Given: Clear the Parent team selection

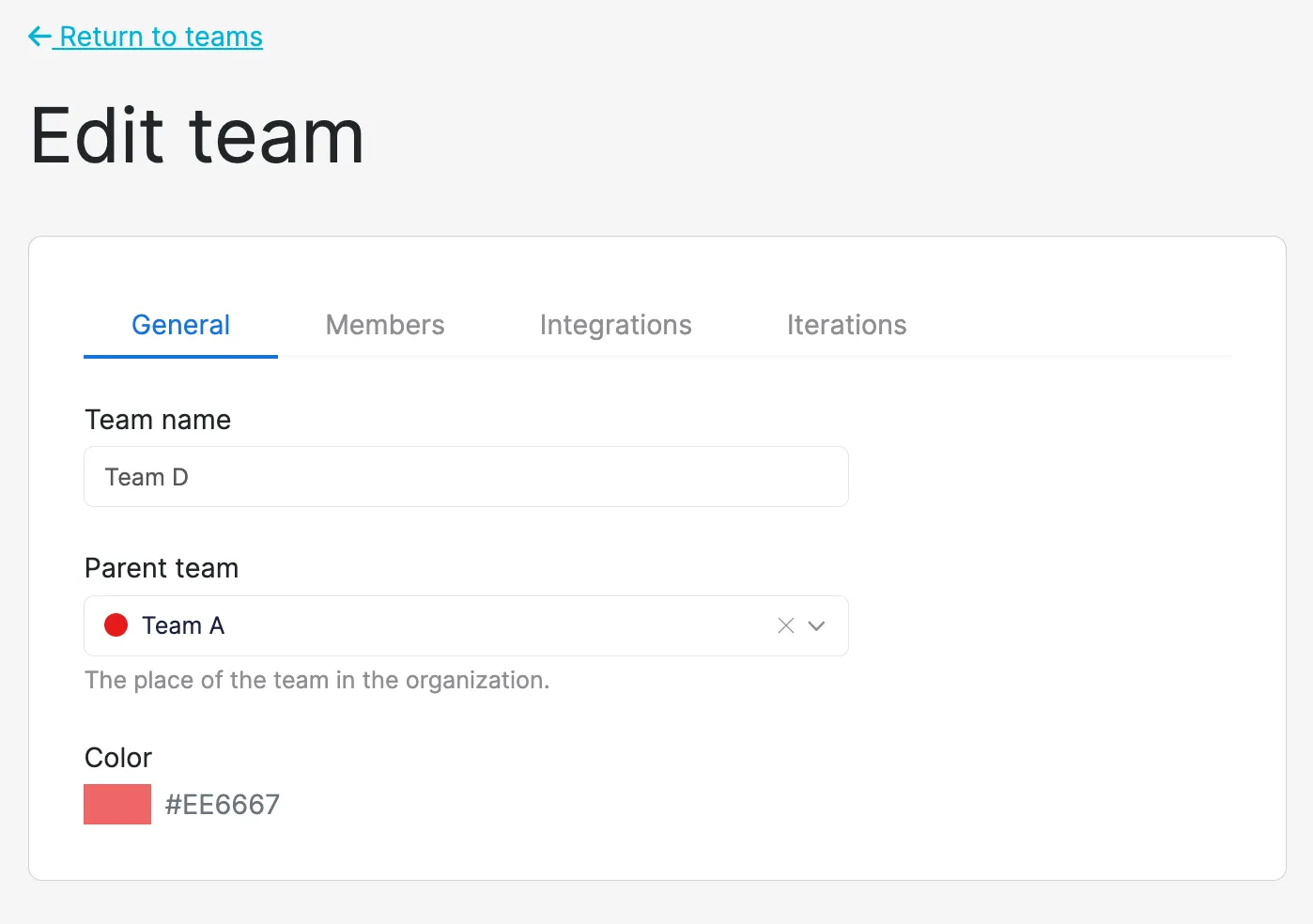Looking at the screenshot, I should [786, 625].
